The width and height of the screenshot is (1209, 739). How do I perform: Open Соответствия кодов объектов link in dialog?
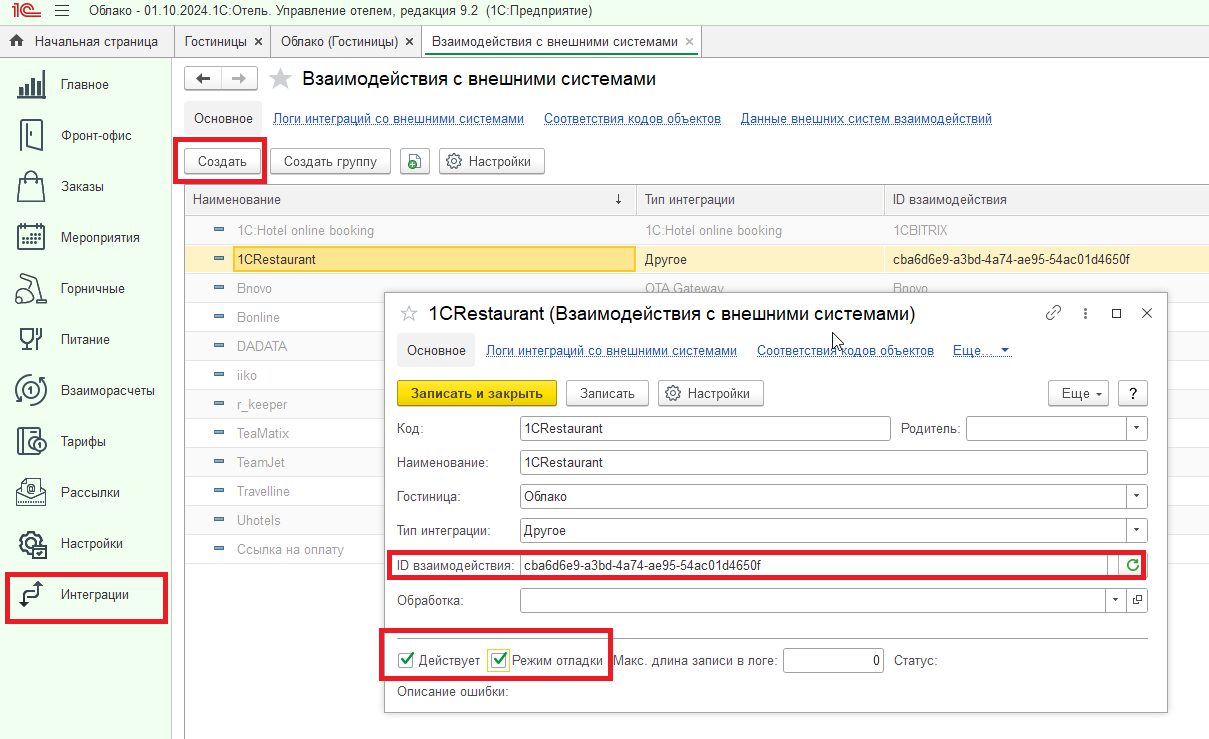(845, 351)
